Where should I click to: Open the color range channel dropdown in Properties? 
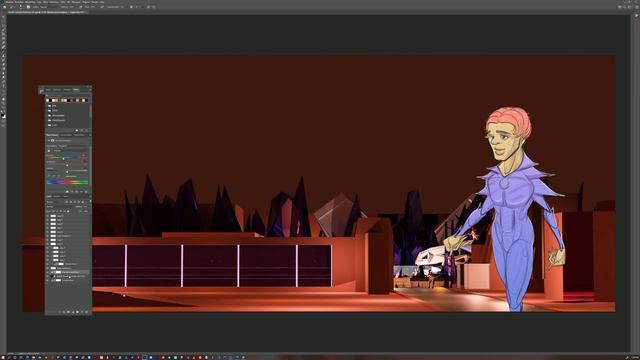coord(70,151)
